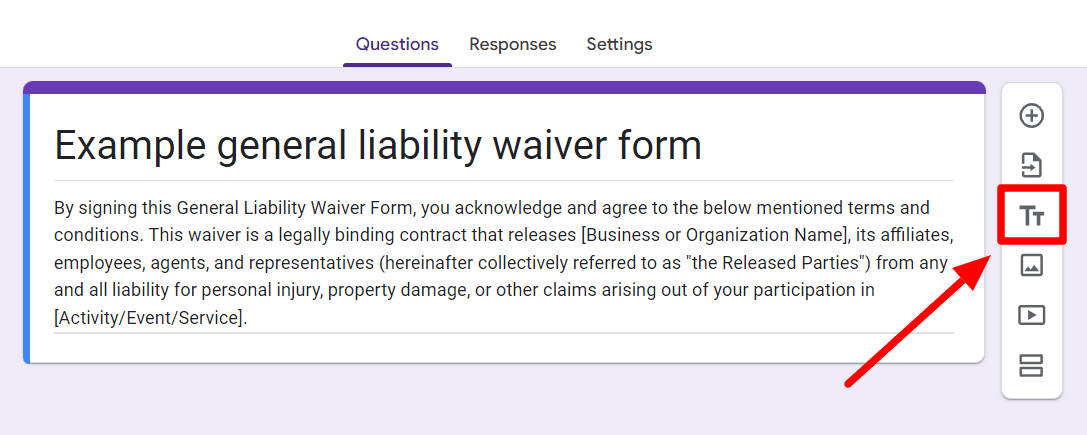
Task: Click the Add question plus icon
Action: pos(1032,116)
